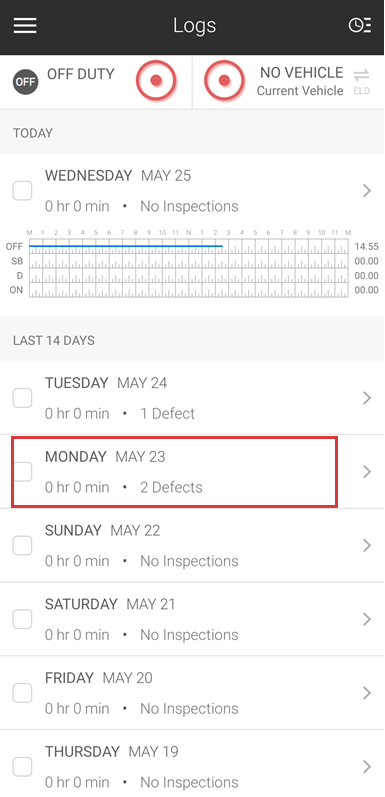Tick the Saturday May 21 checkbox
Image resolution: width=385 pixels, height=797 pixels.
22,619
